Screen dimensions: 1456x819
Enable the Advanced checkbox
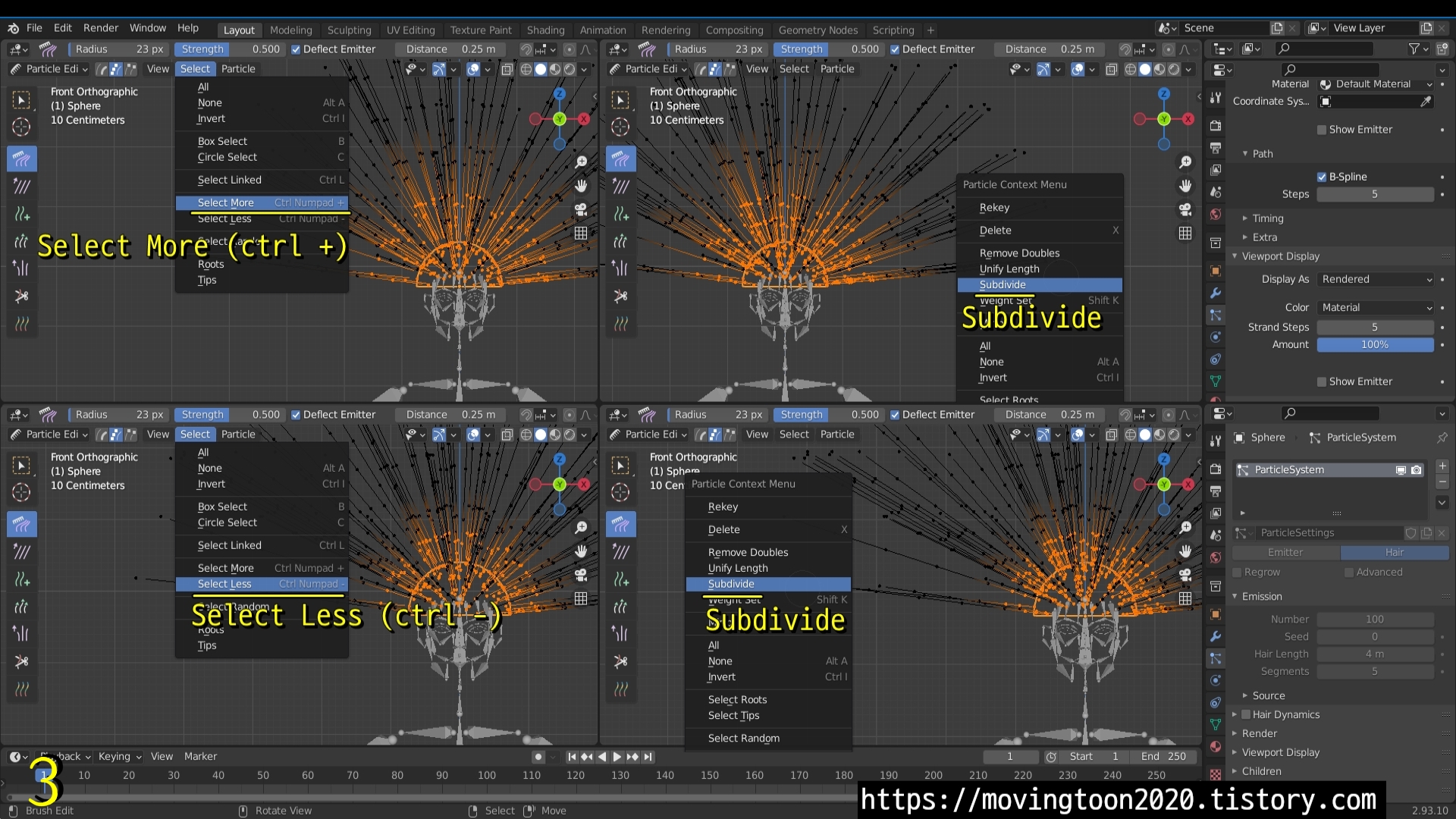pos(1348,573)
